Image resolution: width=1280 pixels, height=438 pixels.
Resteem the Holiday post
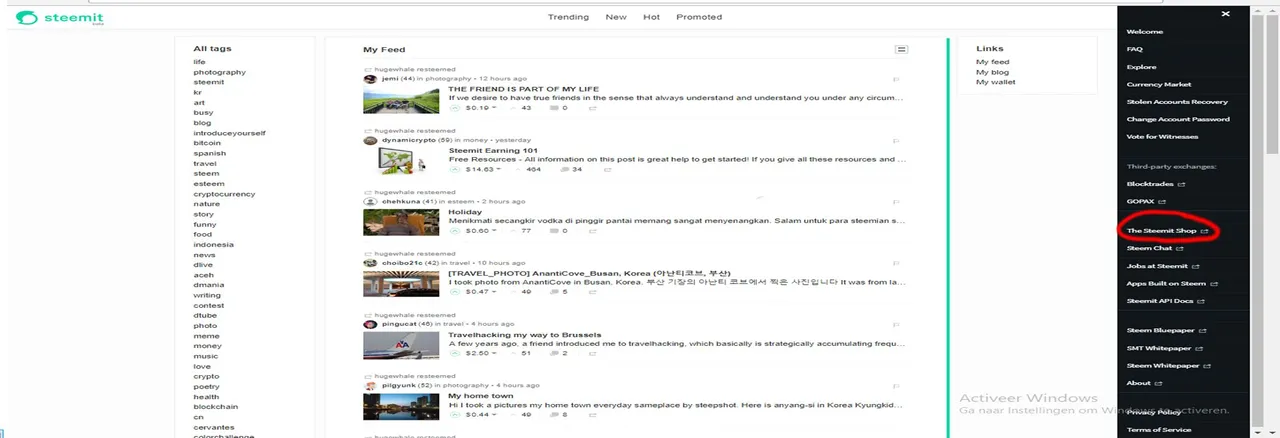click(592, 231)
